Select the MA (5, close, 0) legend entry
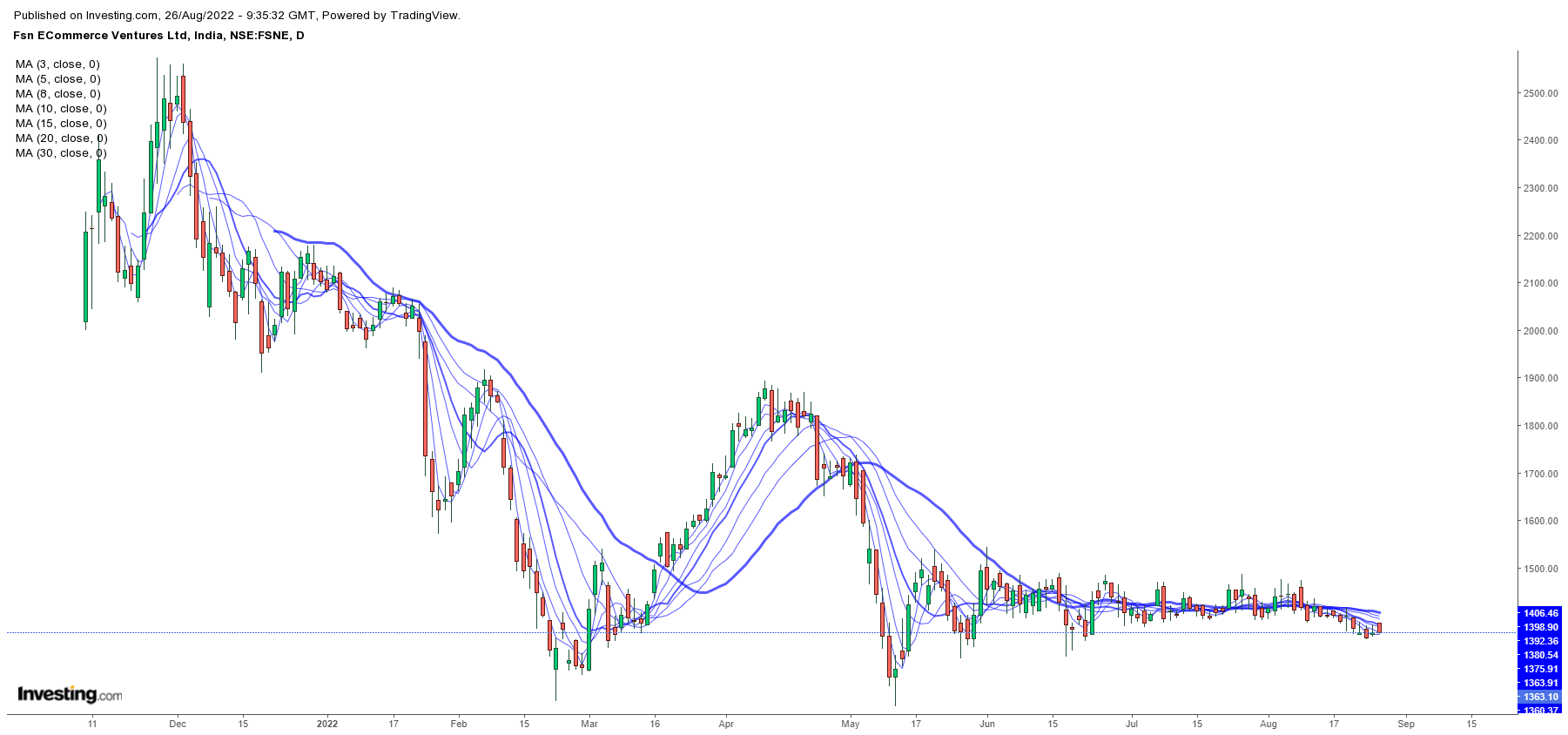The height and width of the screenshot is (735, 1568). 57,79
